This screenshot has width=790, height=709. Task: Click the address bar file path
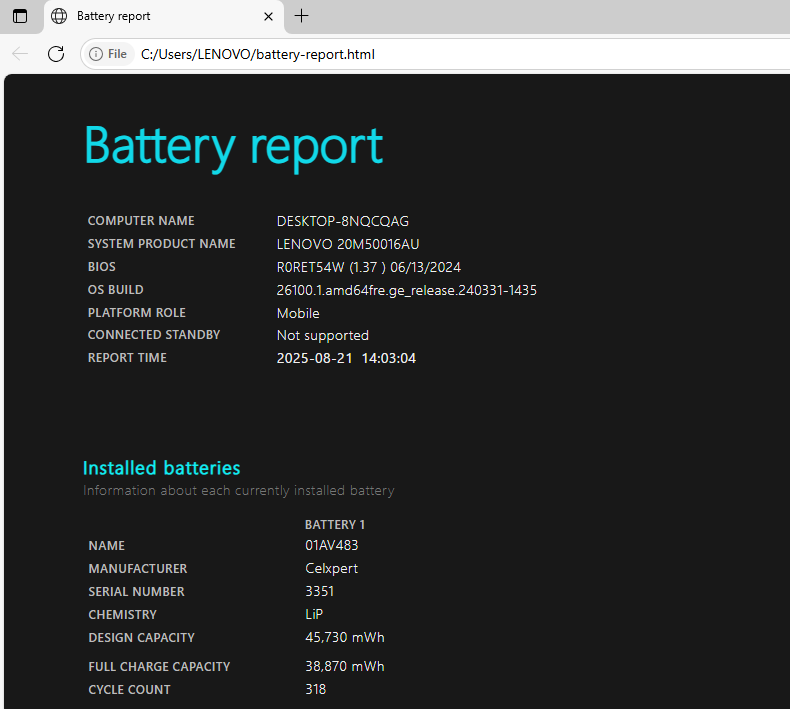click(258, 54)
